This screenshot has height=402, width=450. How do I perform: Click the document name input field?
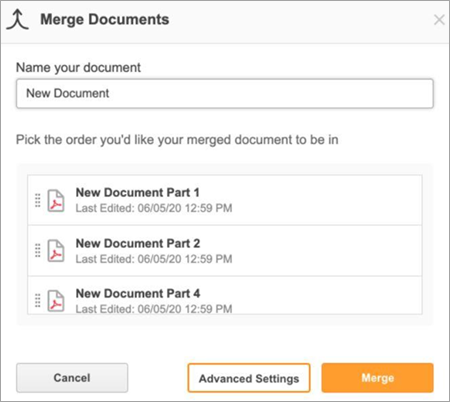225,93
